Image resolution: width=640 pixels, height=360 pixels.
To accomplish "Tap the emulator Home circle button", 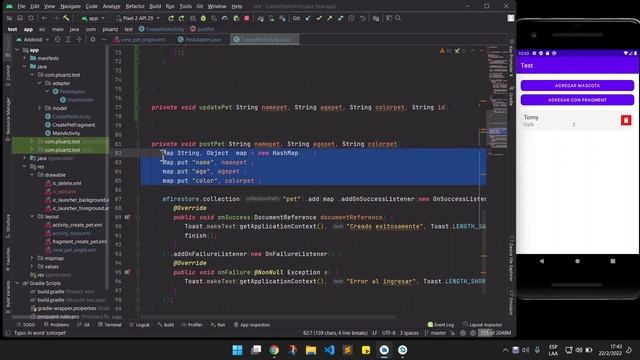I will tap(577, 261).
